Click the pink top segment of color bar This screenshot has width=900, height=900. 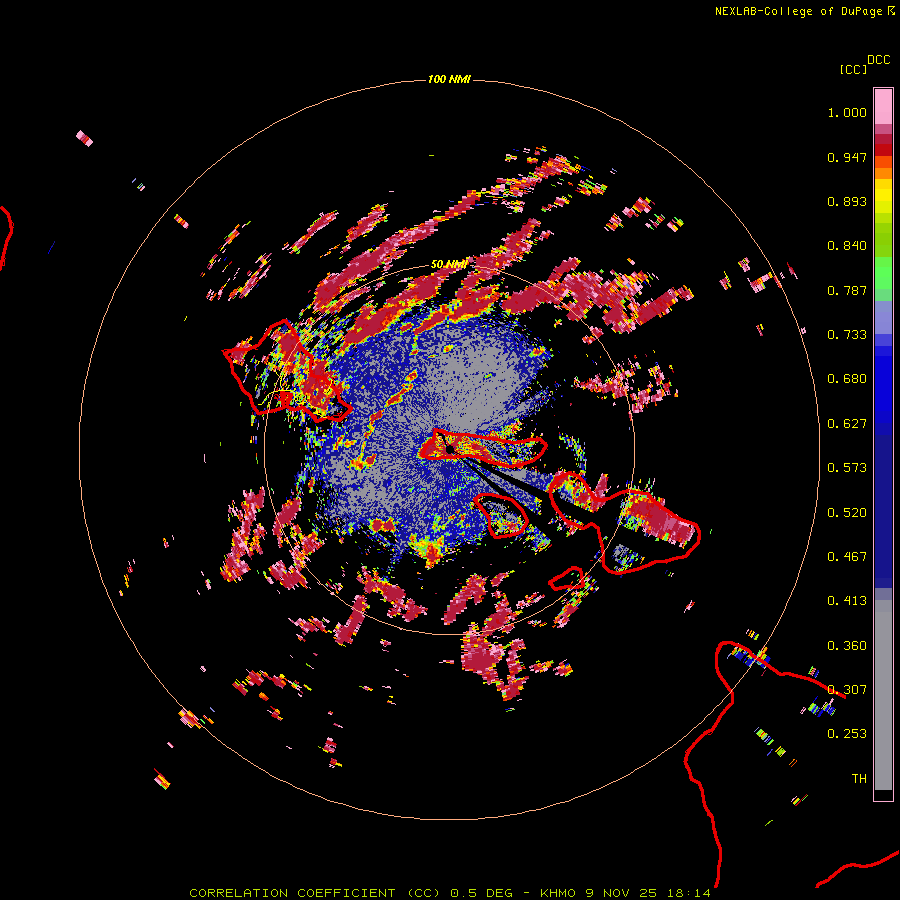[883, 107]
